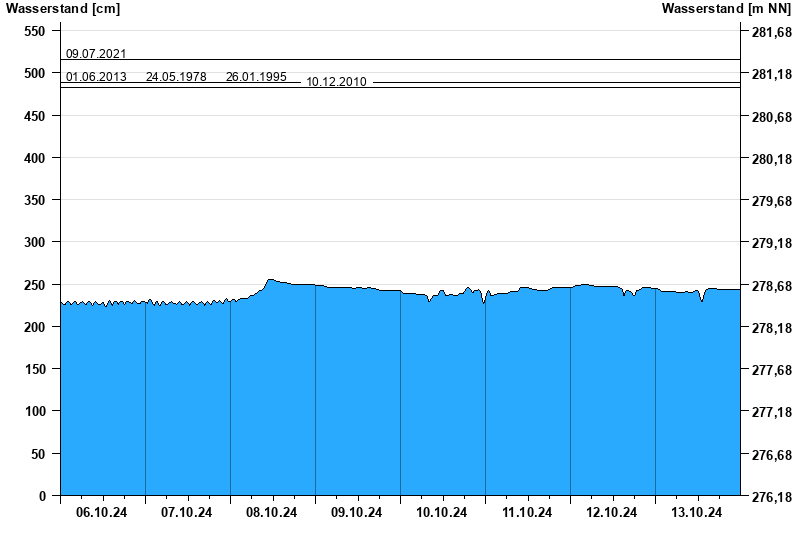Select the 24.05.1978 historic level label
This screenshot has width=800, height=550.
[176, 77]
